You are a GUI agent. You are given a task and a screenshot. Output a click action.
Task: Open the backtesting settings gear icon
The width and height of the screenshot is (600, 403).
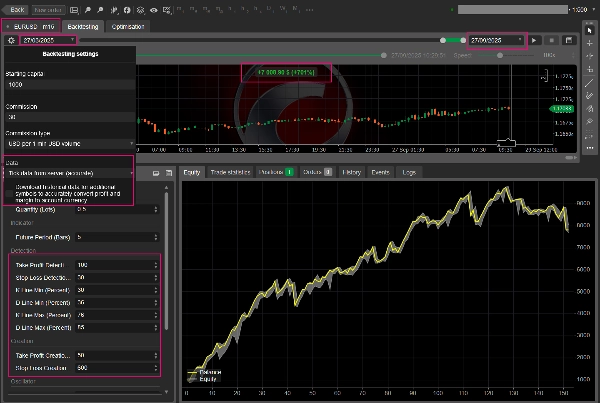(10, 40)
